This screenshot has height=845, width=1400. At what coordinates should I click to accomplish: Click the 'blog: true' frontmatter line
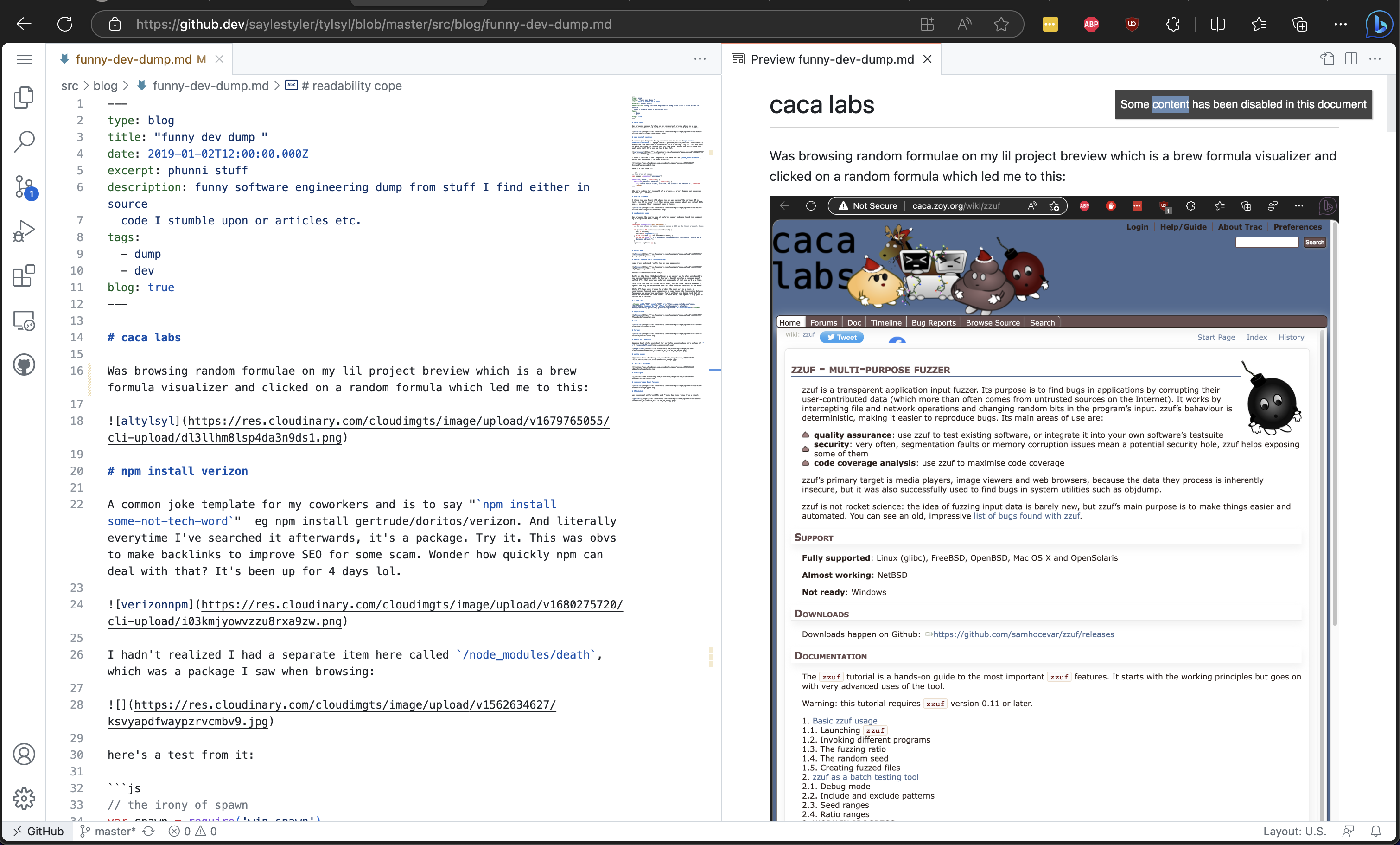(x=141, y=288)
